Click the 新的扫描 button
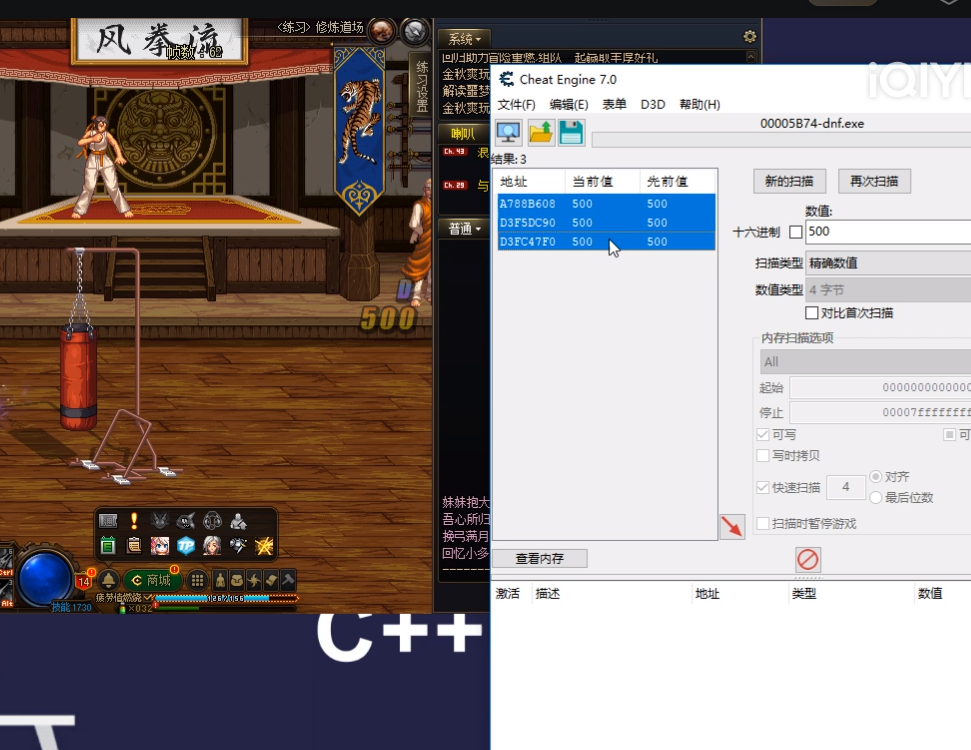 [x=789, y=181]
